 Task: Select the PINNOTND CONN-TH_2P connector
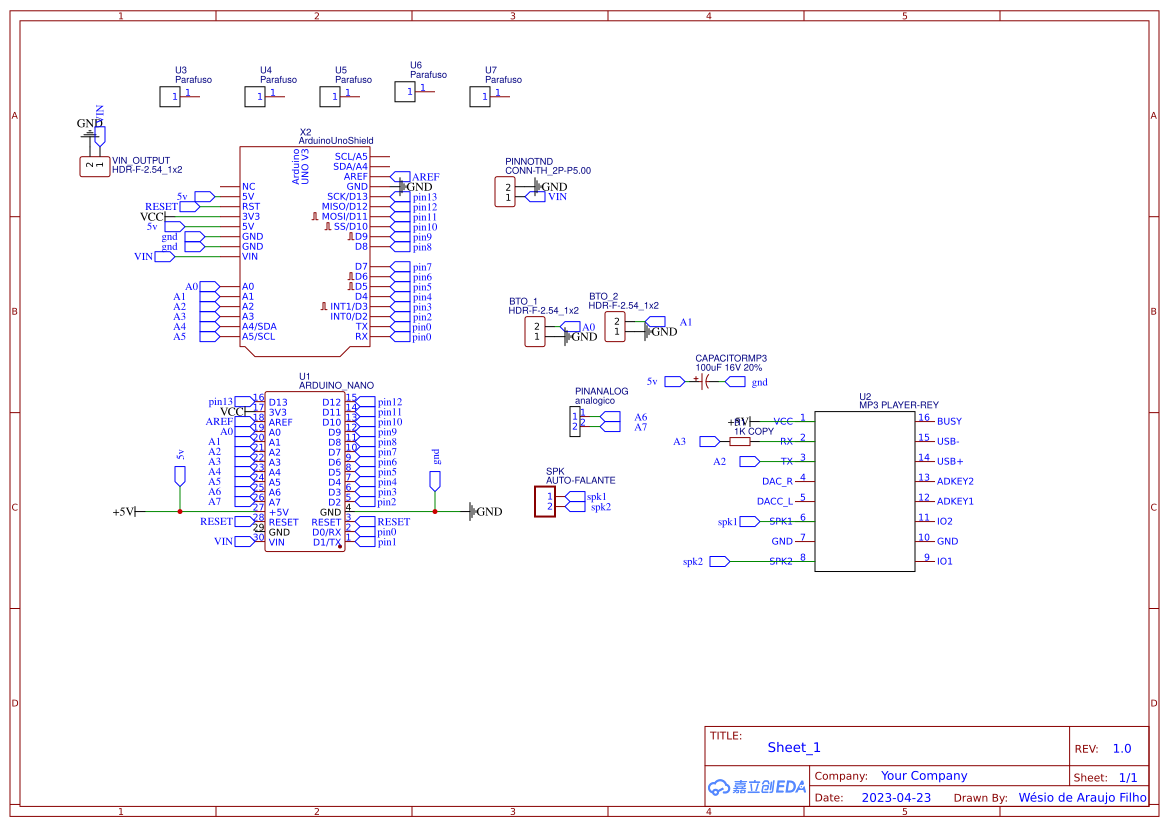coord(507,192)
